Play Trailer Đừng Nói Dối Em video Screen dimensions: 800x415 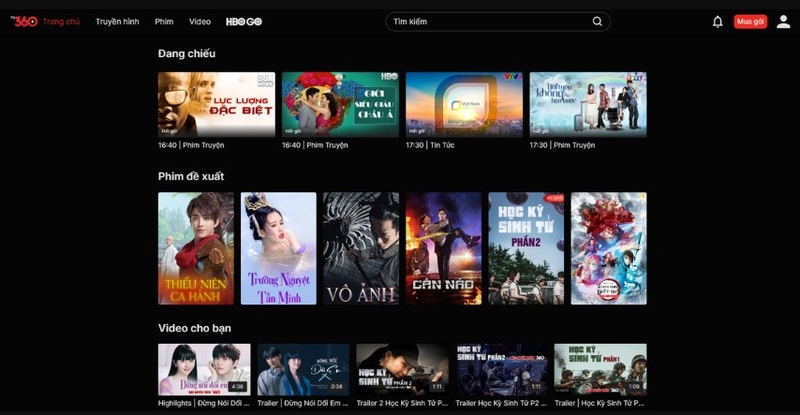303,370
